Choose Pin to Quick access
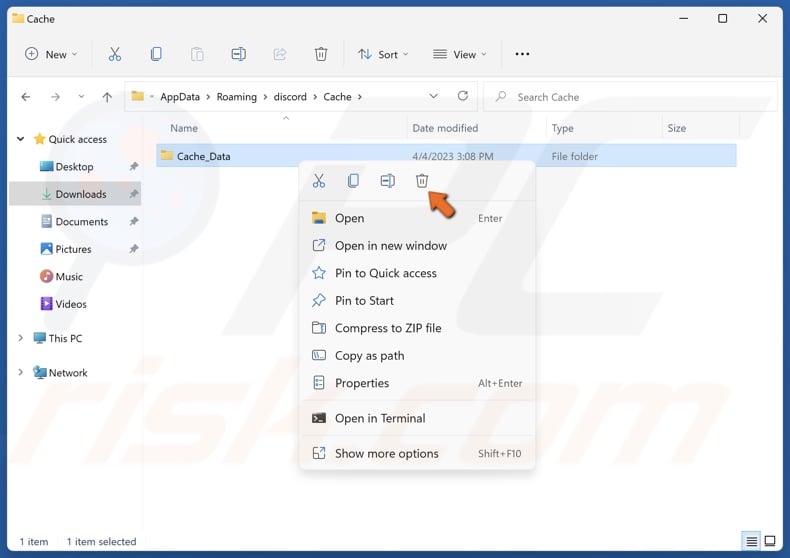790x558 pixels. [x=417, y=273]
